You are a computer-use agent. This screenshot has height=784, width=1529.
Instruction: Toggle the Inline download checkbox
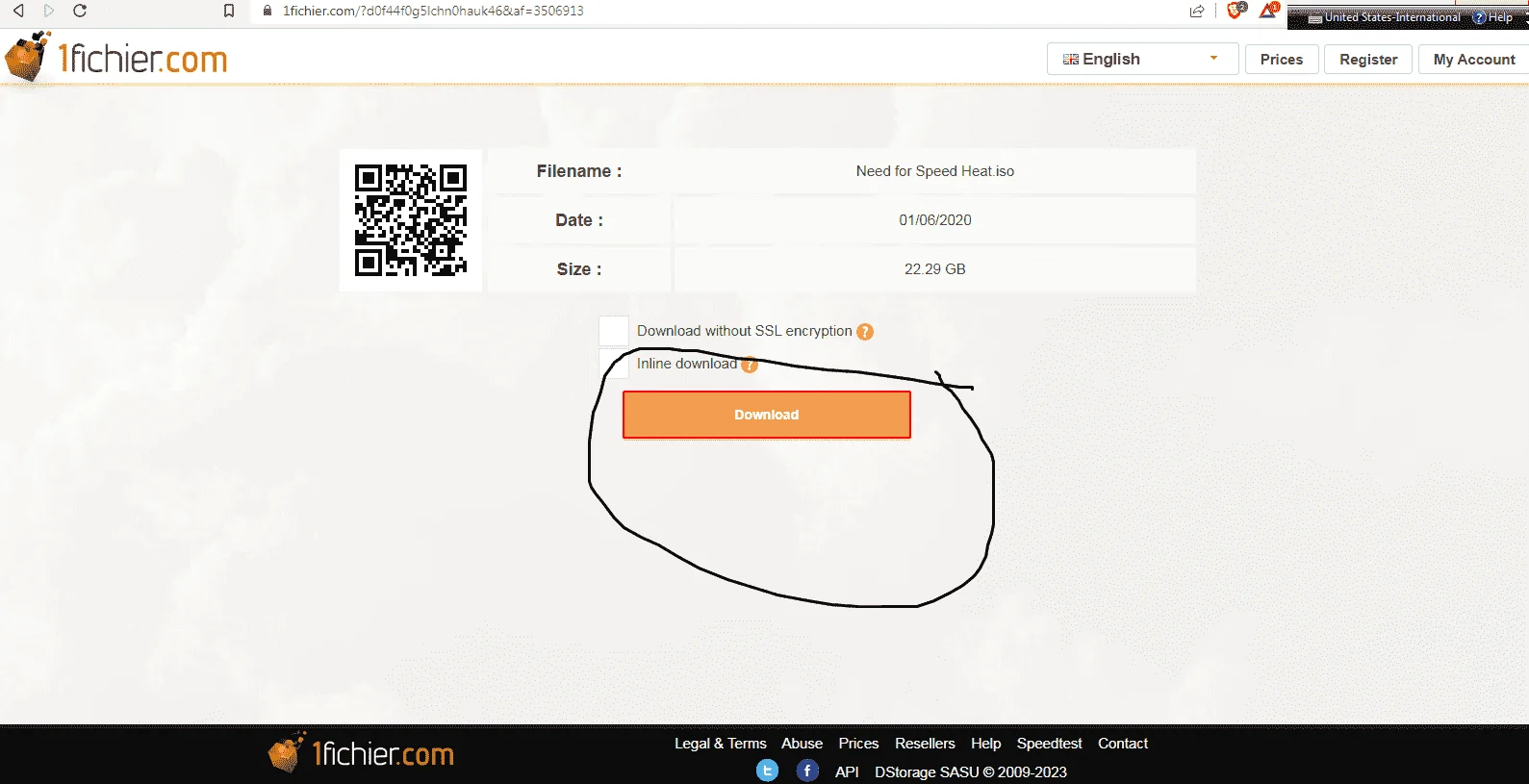pos(614,364)
